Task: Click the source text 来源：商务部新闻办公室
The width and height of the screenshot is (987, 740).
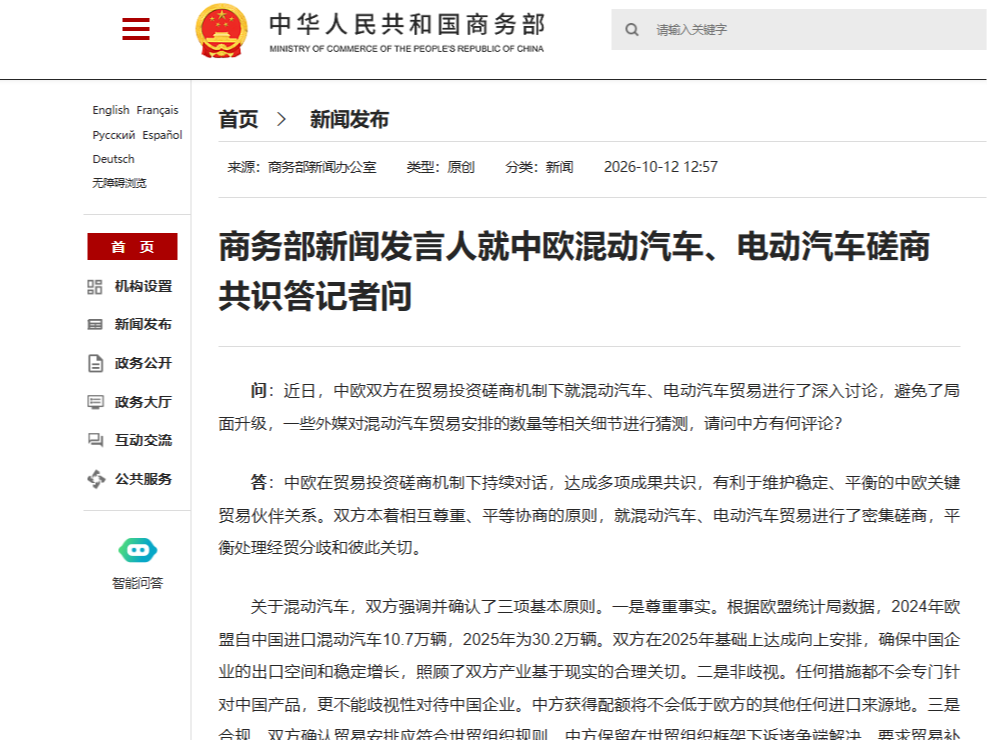Action: (302, 167)
